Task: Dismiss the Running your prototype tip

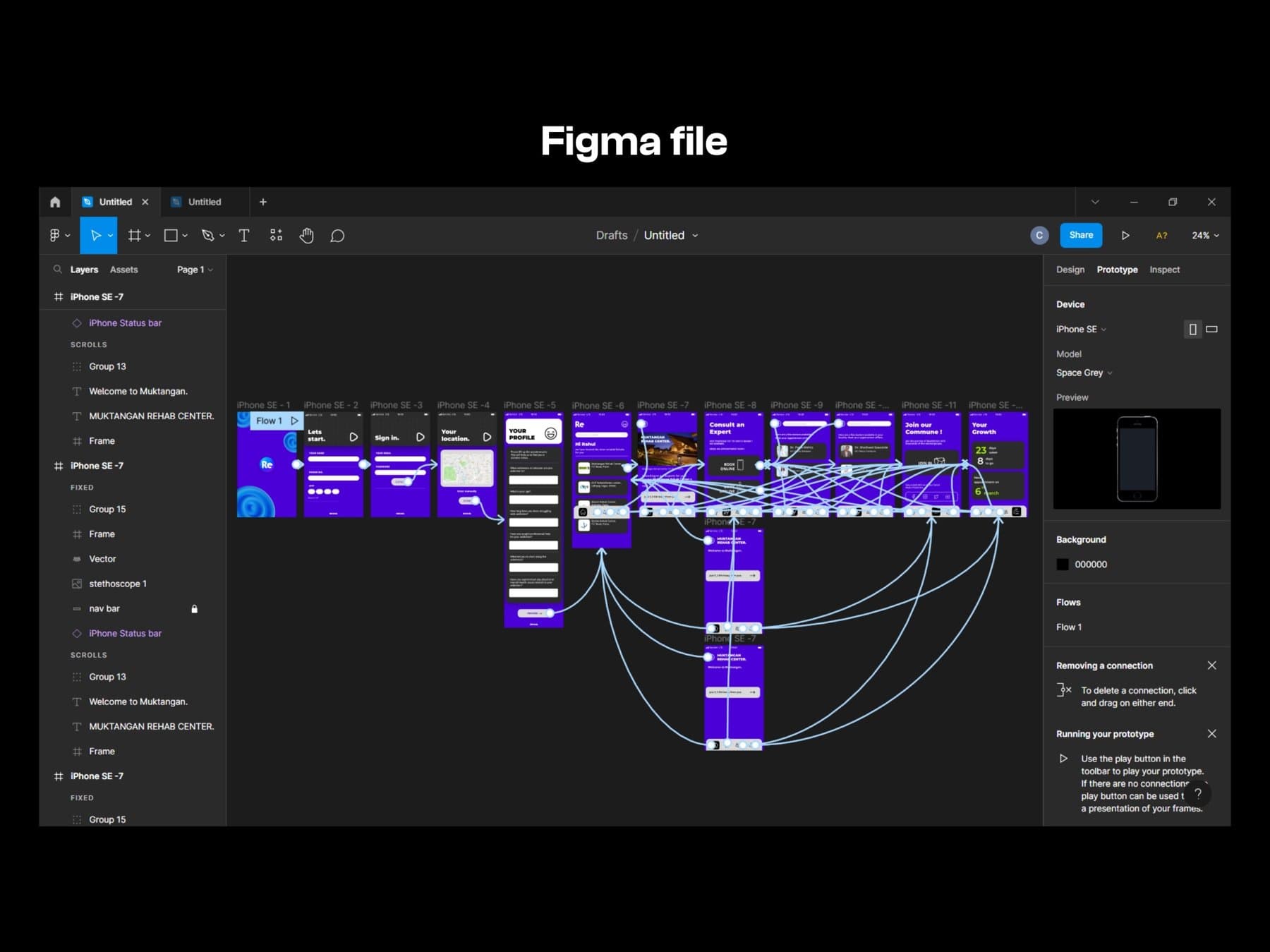Action: tap(1211, 734)
